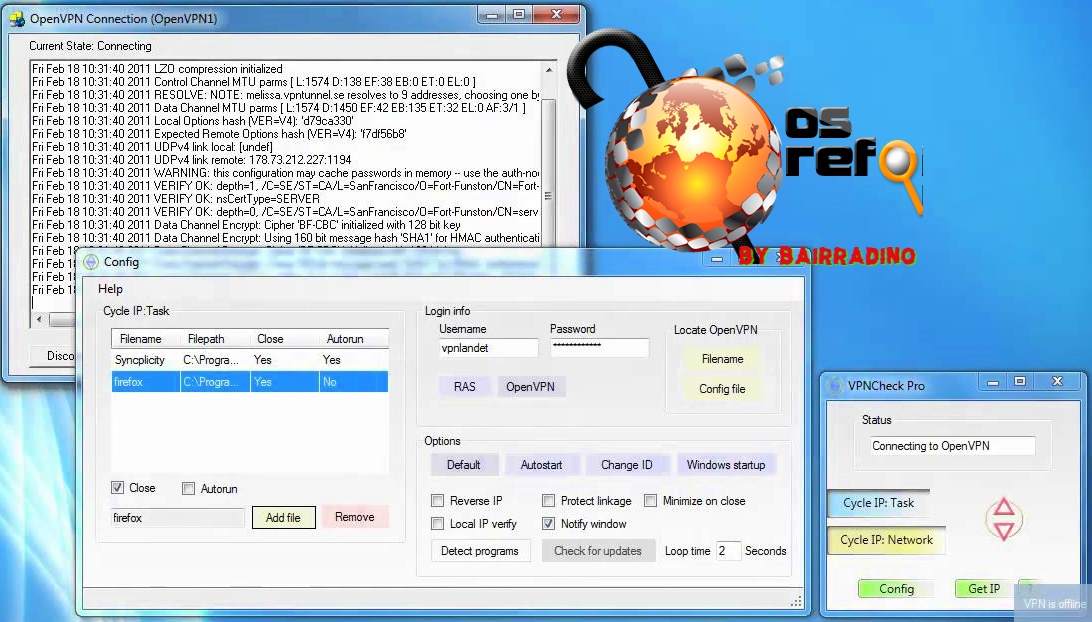Click the Windows startup button
The image size is (1092, 622).
click(x=726, y=465)
